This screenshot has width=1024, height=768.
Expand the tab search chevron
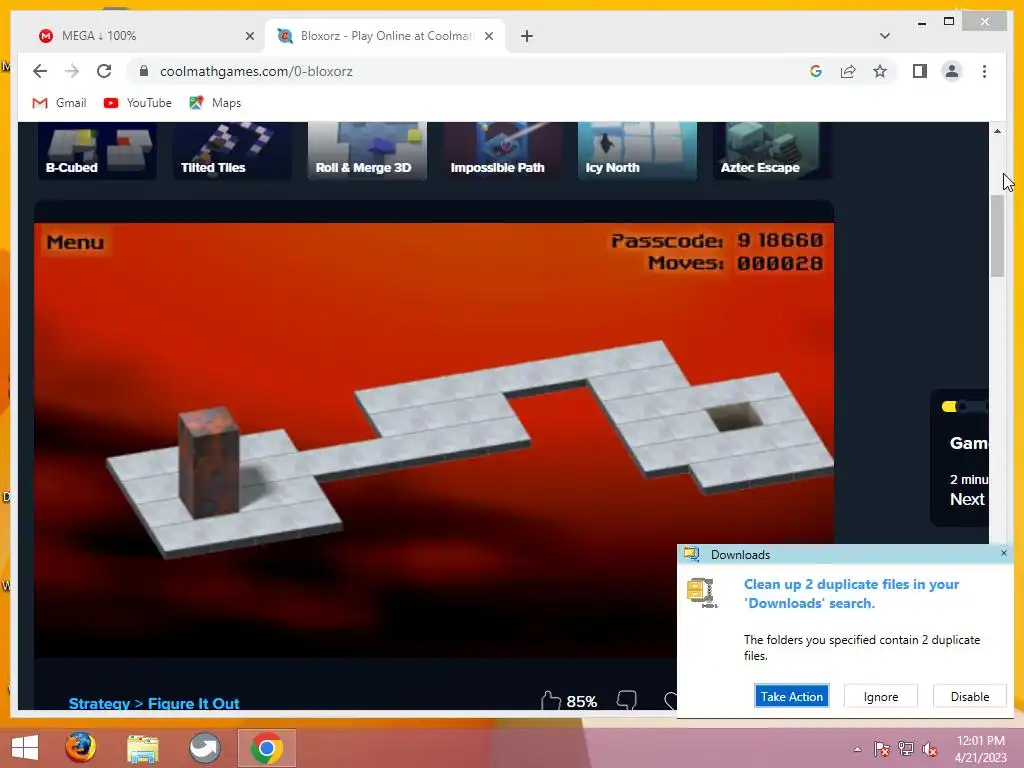pyautogui.click(x=885, y=36)
